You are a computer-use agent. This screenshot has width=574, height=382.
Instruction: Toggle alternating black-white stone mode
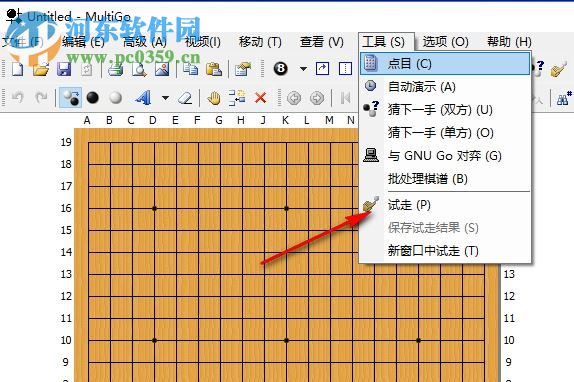(70, 98)
